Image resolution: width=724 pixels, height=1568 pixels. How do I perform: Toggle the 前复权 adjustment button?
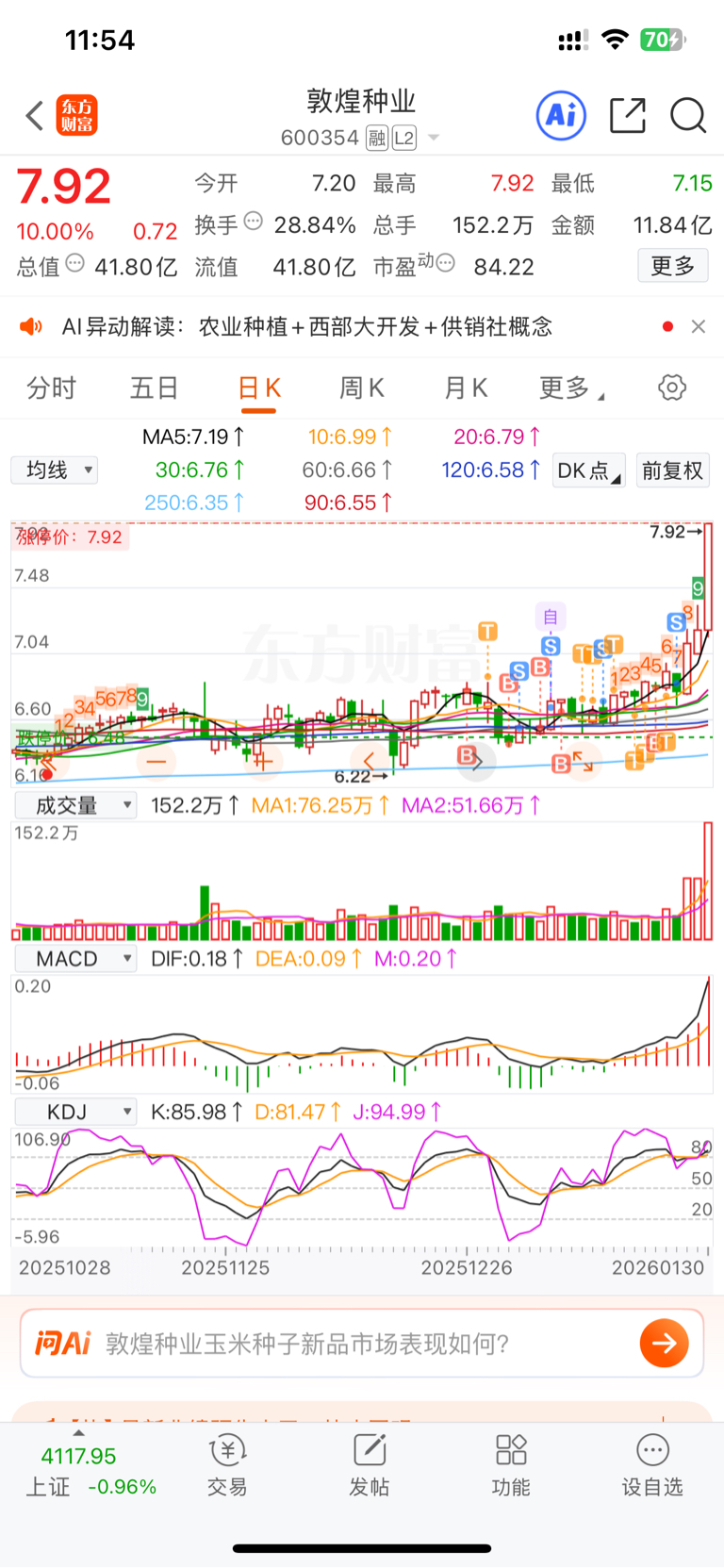(x=672, y=470)
